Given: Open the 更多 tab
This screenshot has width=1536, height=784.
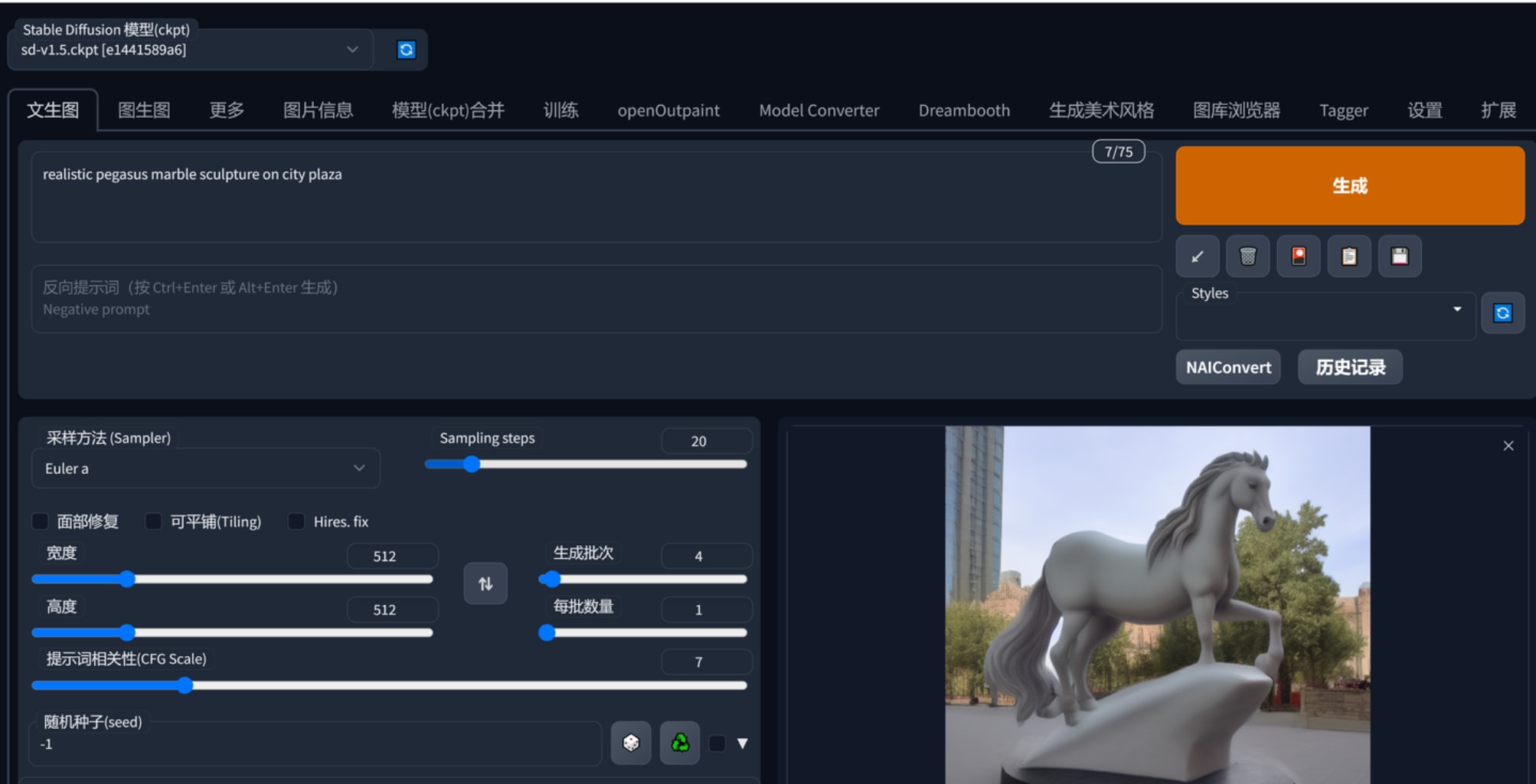Looking at the screenshot, I should click(x=227, y=110).
